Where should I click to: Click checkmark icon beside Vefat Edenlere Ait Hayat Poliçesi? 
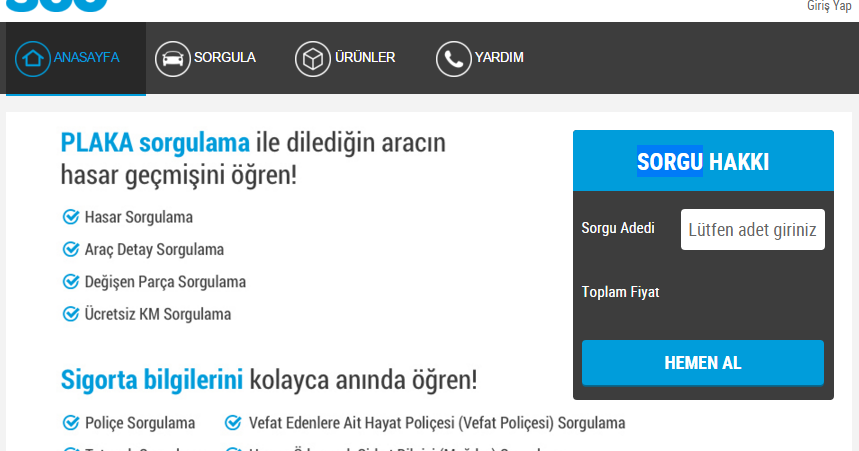tap(233, 423)
